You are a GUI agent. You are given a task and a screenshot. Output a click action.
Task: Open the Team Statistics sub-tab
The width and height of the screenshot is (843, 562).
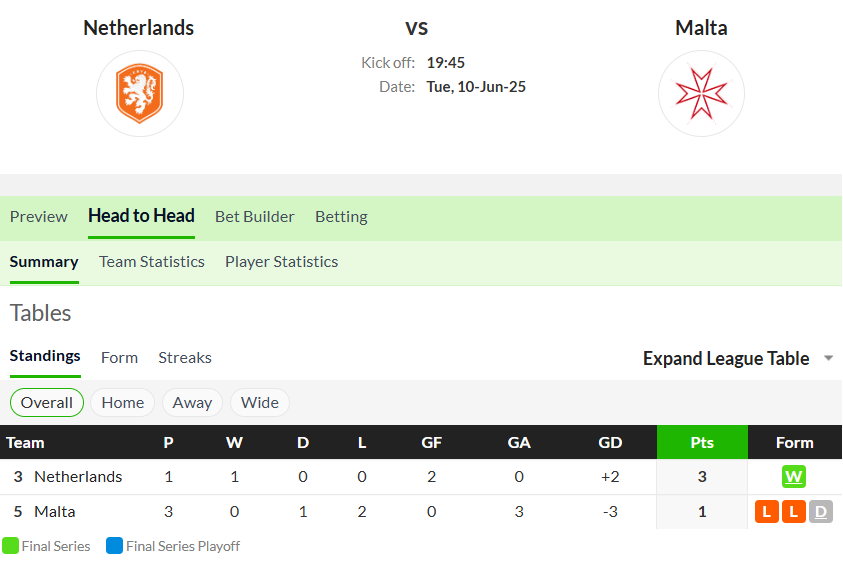(x=152, y=262)
